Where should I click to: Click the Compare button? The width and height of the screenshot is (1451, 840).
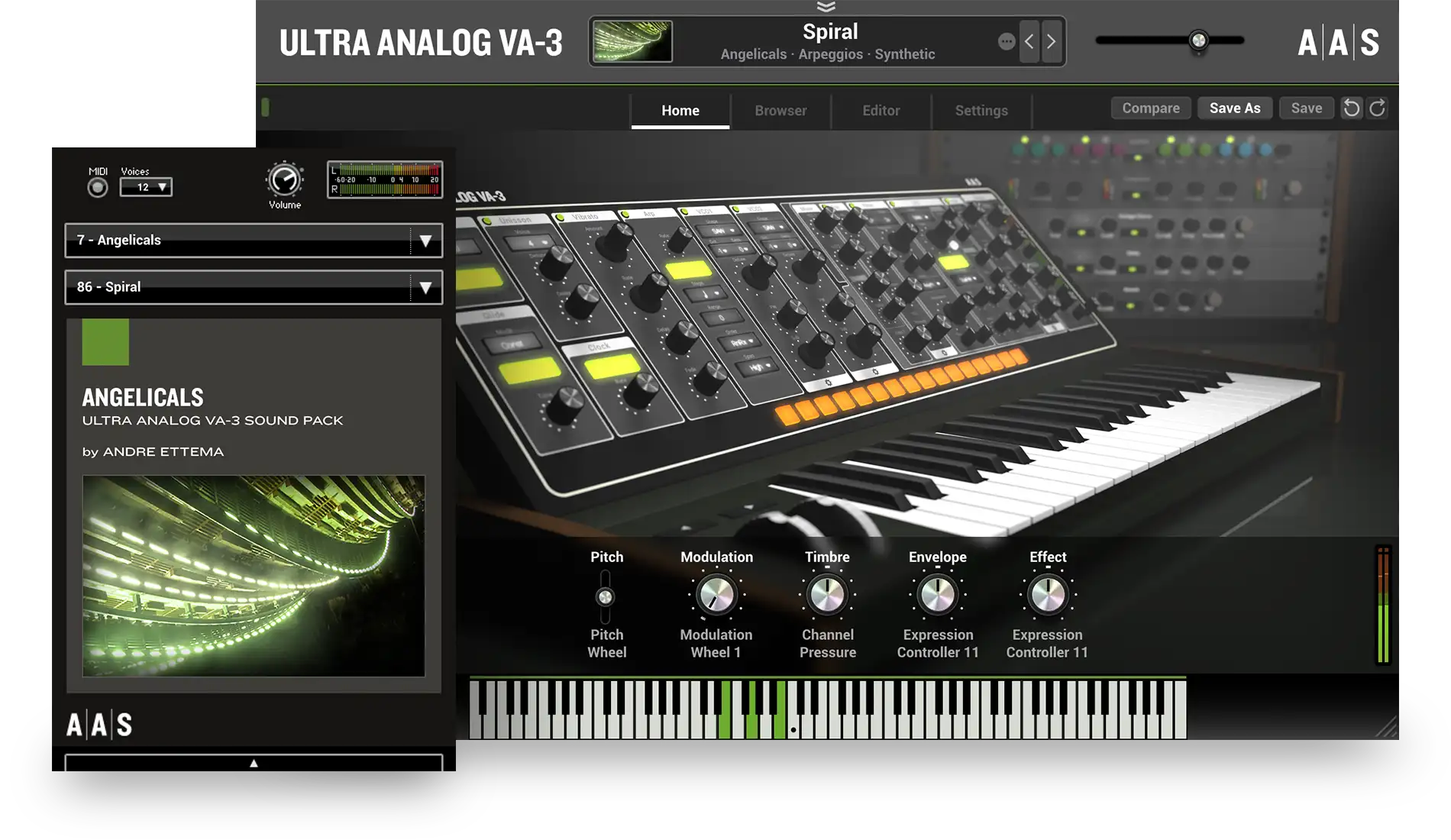pos(1150,108)
